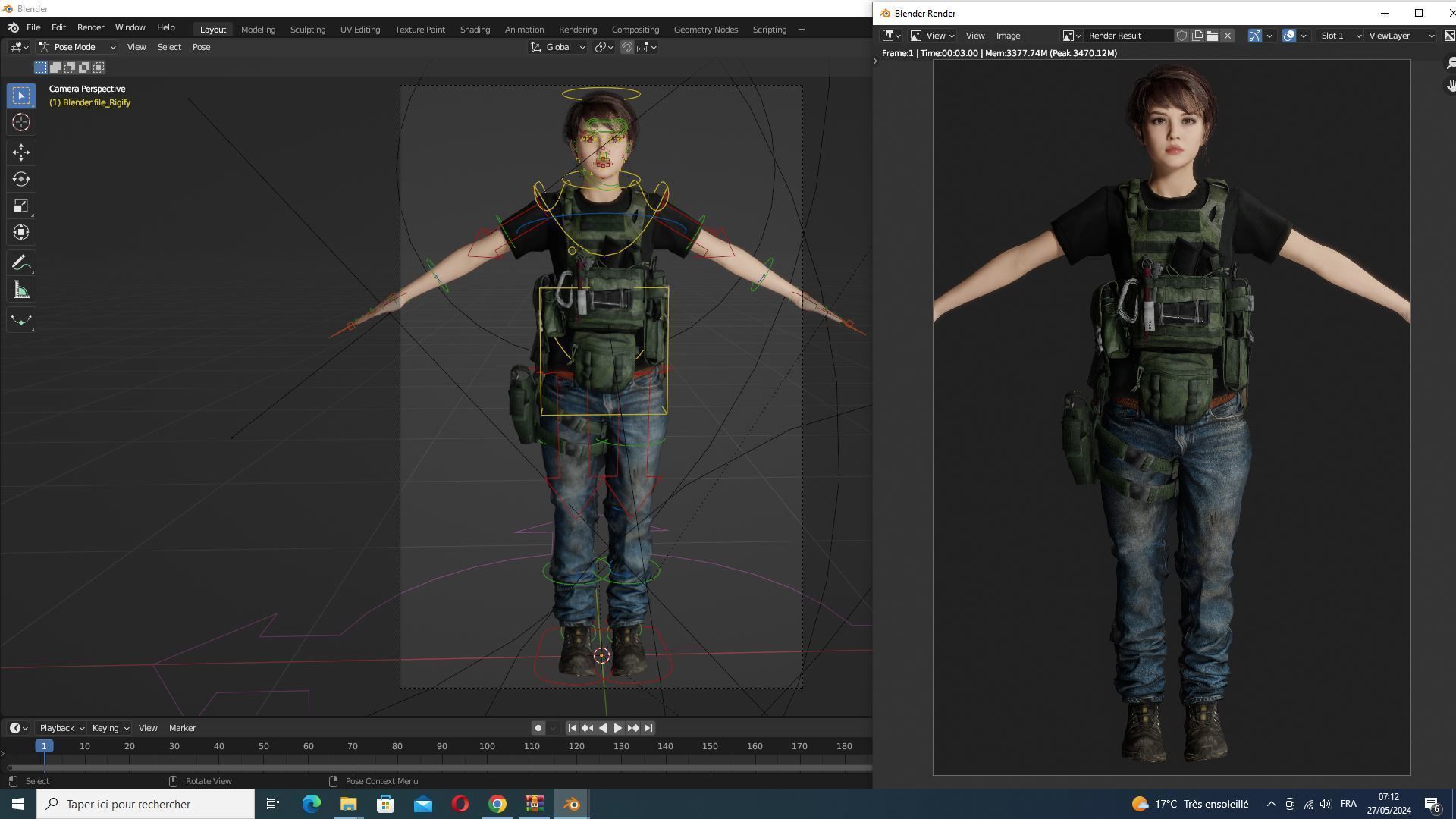Click frame 100 on the timeline
The image size is (1456, 819).
(x=487, y=747)
